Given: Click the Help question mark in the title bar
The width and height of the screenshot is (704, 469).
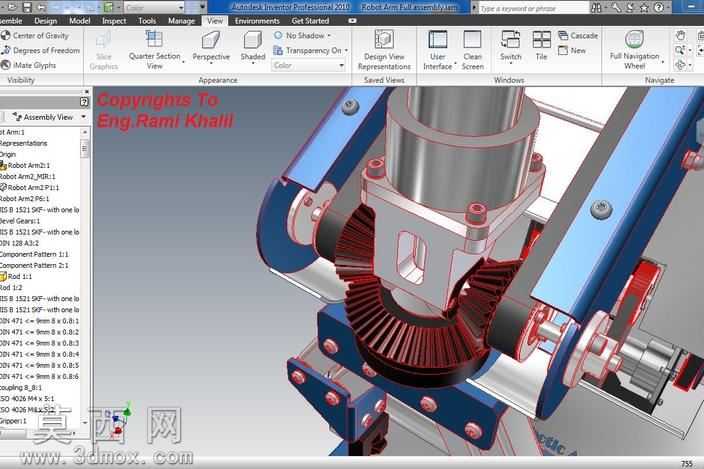Looking at the screenshot, I should (659, 8).
